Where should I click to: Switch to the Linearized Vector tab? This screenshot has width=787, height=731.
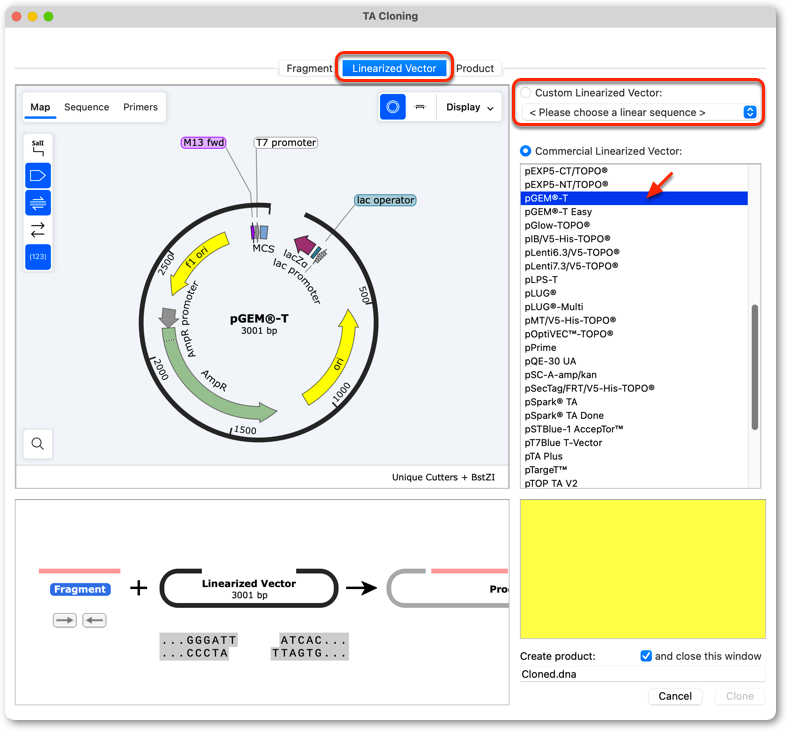[x=394, y=69]
